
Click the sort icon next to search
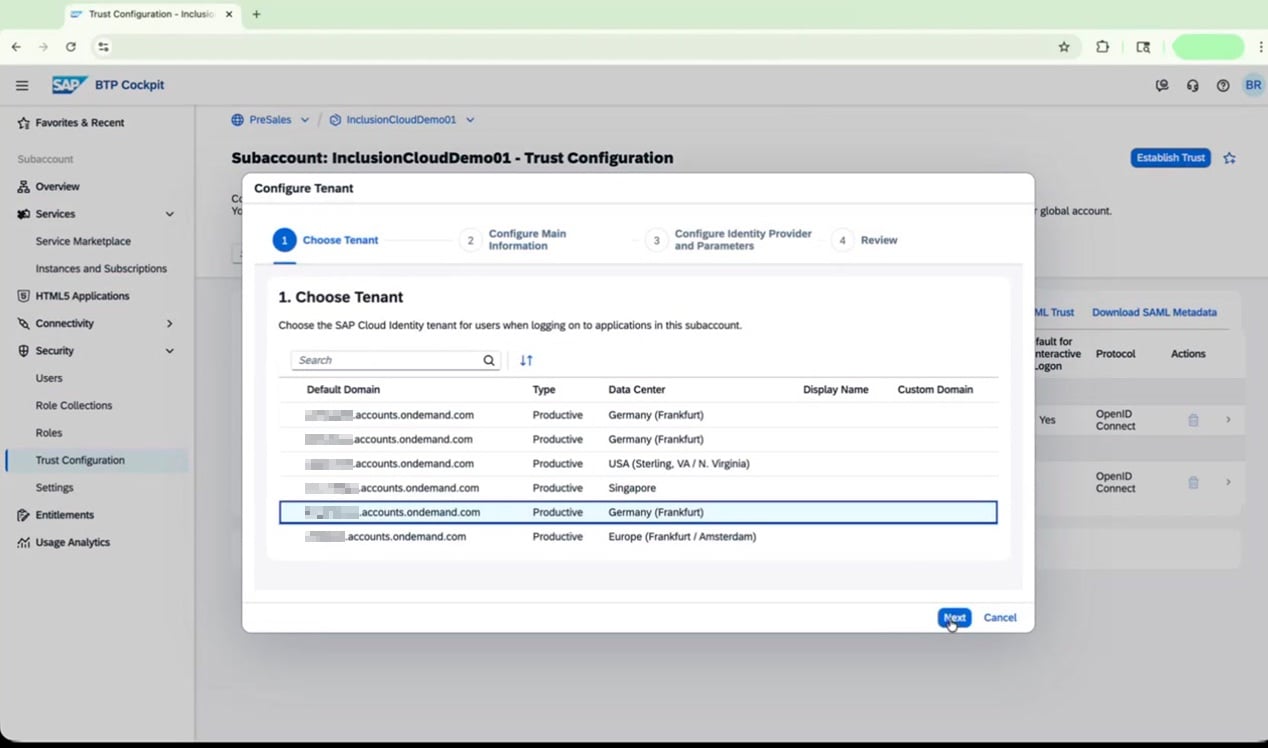tap(526, 360)
